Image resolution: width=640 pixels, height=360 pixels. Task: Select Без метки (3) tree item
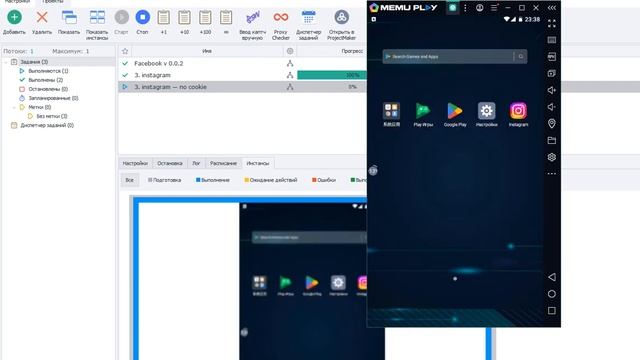tap(52, 116)
